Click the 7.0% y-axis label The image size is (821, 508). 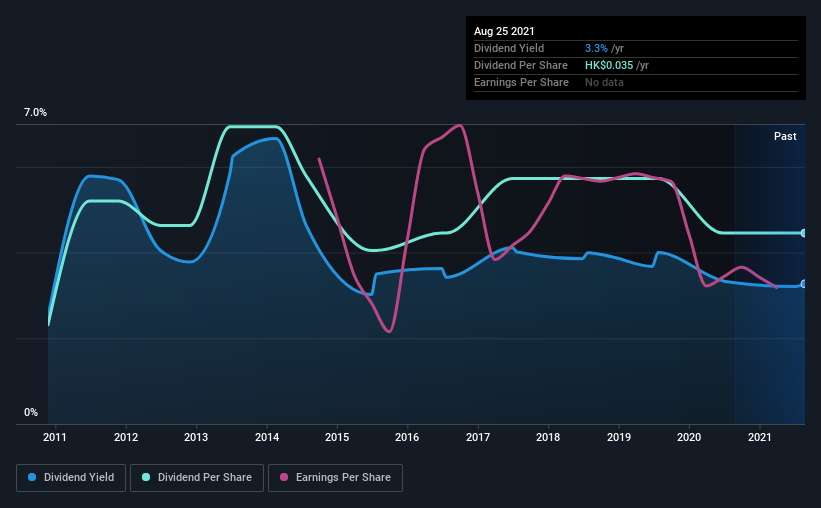pos(35,113)
